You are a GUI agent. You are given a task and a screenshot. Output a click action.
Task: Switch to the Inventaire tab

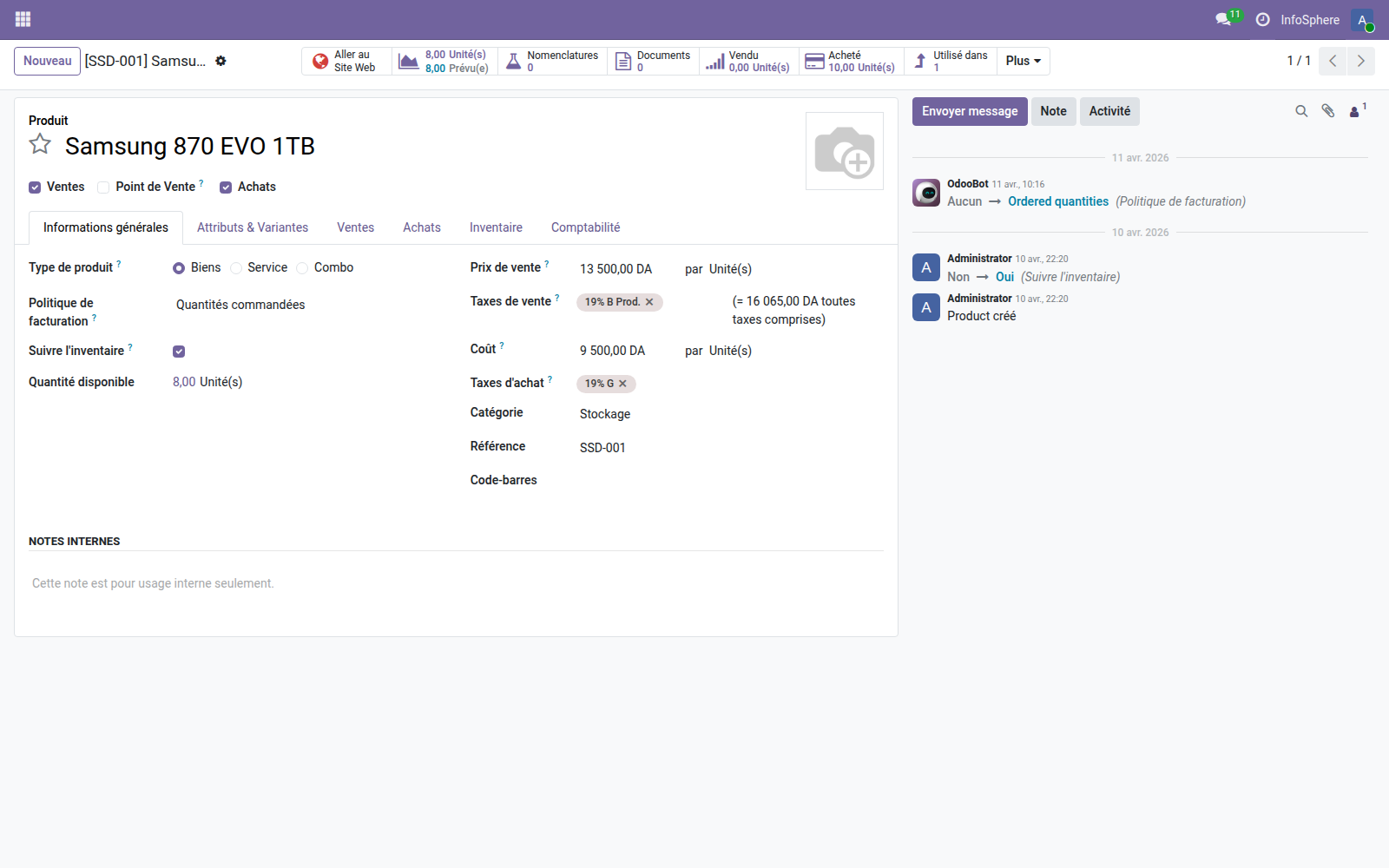click(x=496, y=227)
